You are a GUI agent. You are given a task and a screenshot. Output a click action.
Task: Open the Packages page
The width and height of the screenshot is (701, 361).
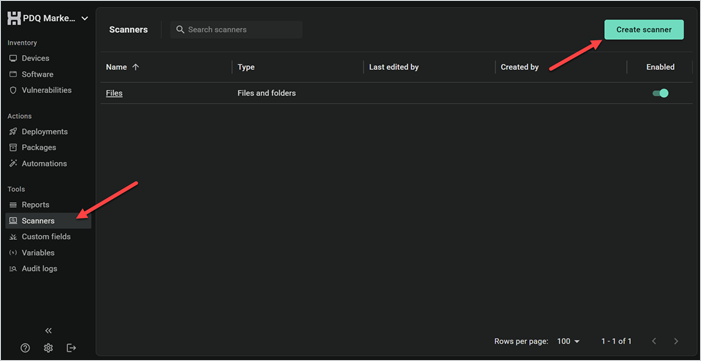pos(39,147)
